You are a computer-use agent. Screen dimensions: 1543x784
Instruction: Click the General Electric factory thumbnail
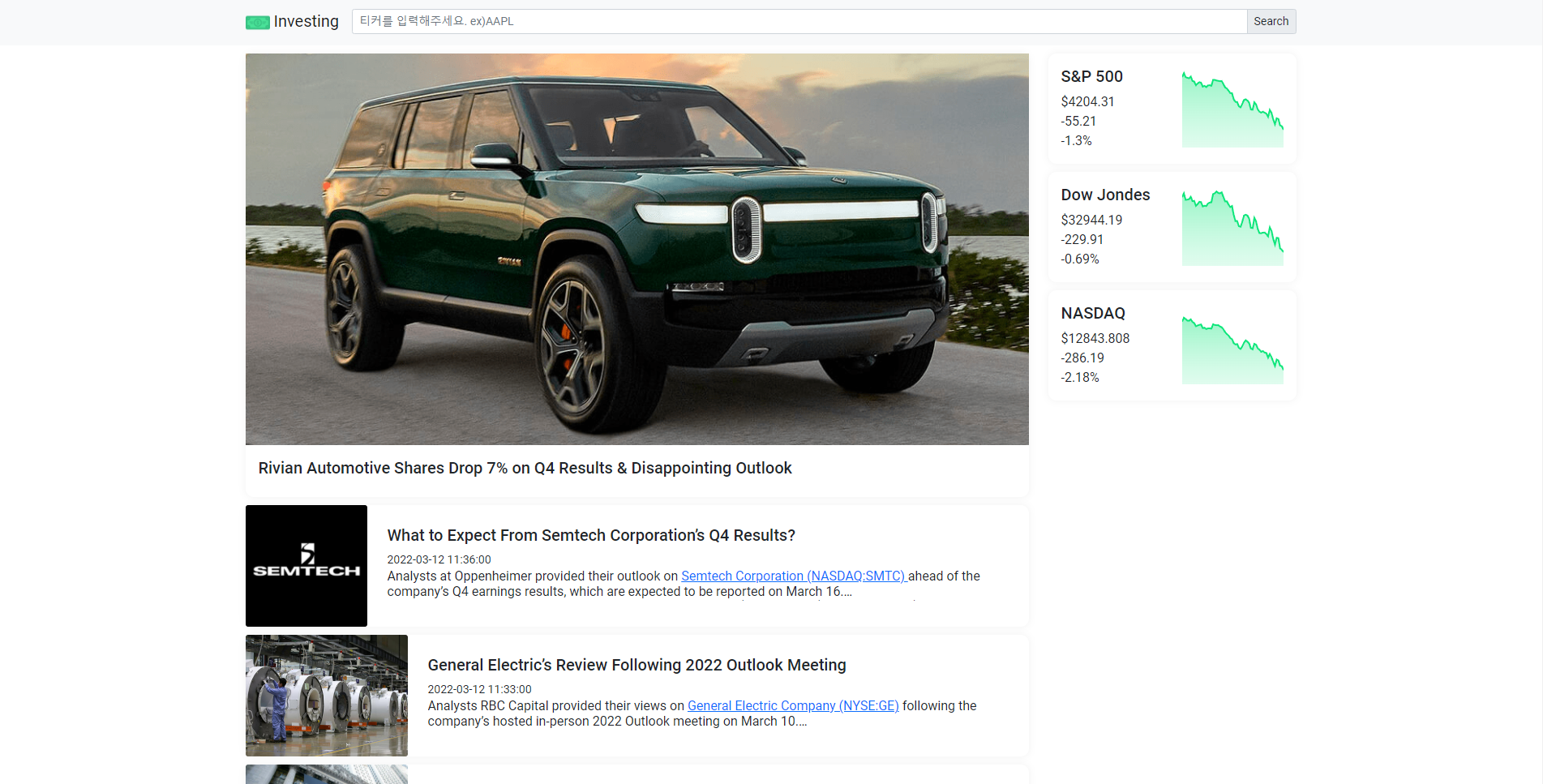(327, 696)
